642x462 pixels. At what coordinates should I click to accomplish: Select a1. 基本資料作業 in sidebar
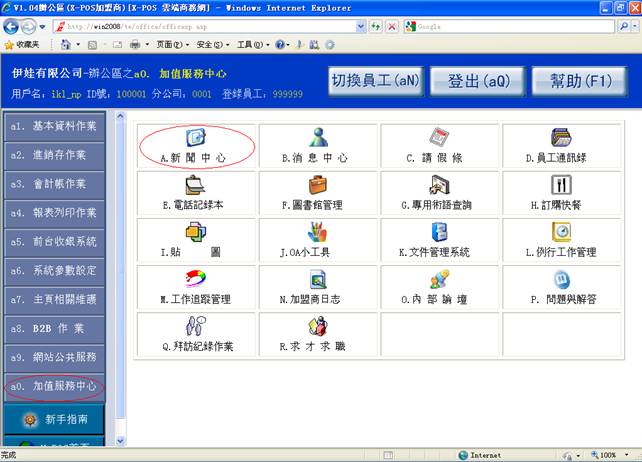click(x=54, y=127)
